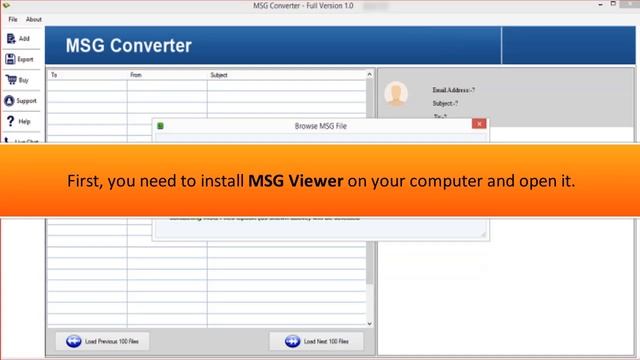Click Load Previous 100 Files button
Image resolution: width=640 pixels, height=360 pixels.
(102, 341)
